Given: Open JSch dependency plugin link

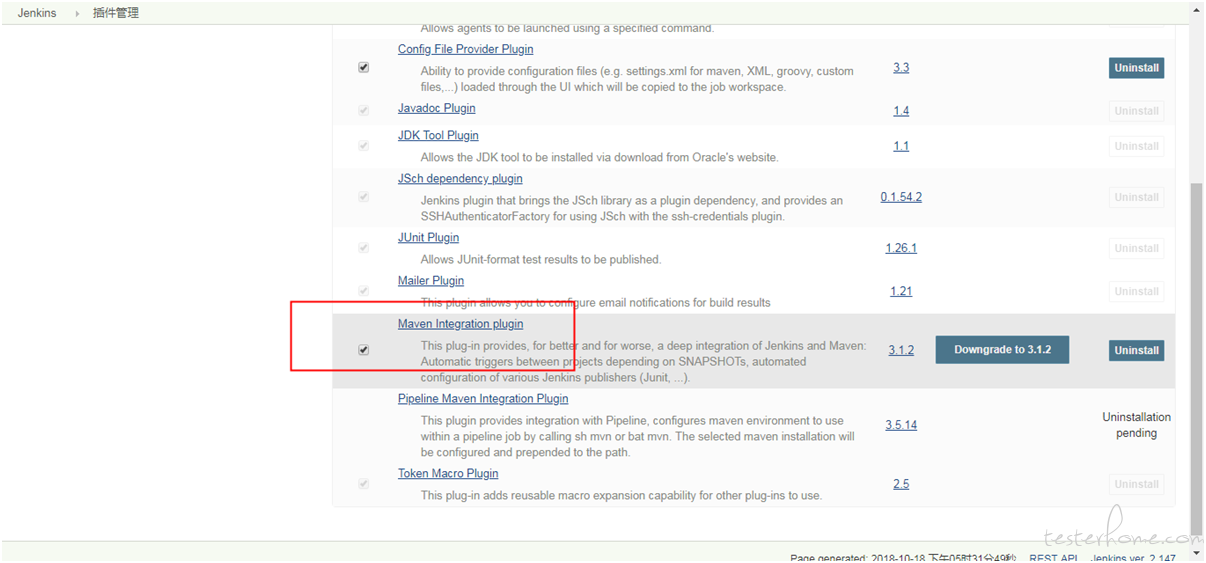Looking at the screenshot, I should click(460, 178).
